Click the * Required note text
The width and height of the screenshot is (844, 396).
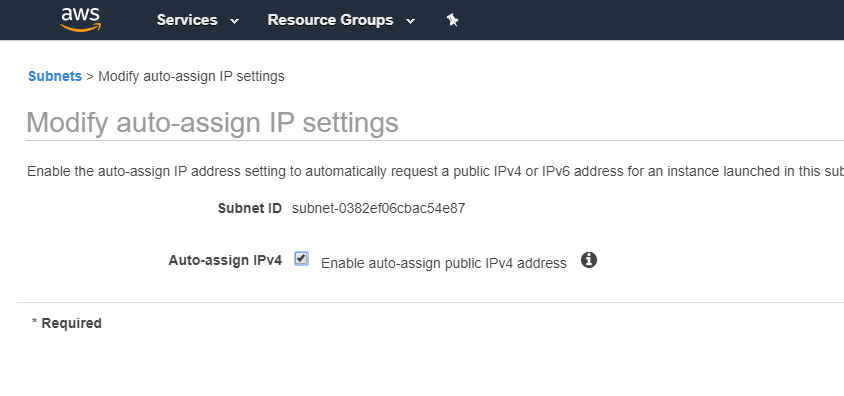tap(67, 323)
